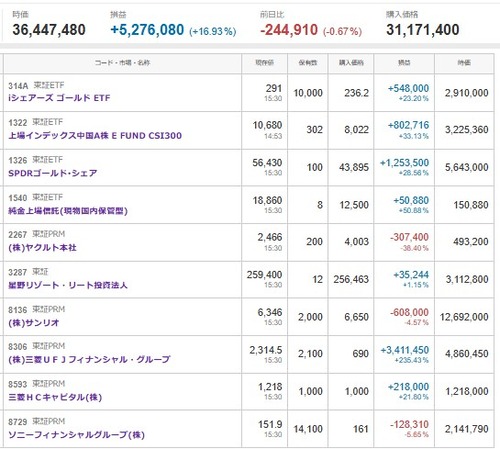Image resolution: width=500 pixels, height=449 pixels.
Task: Select code 3287 東証 text
Action: tap(28, 272)
